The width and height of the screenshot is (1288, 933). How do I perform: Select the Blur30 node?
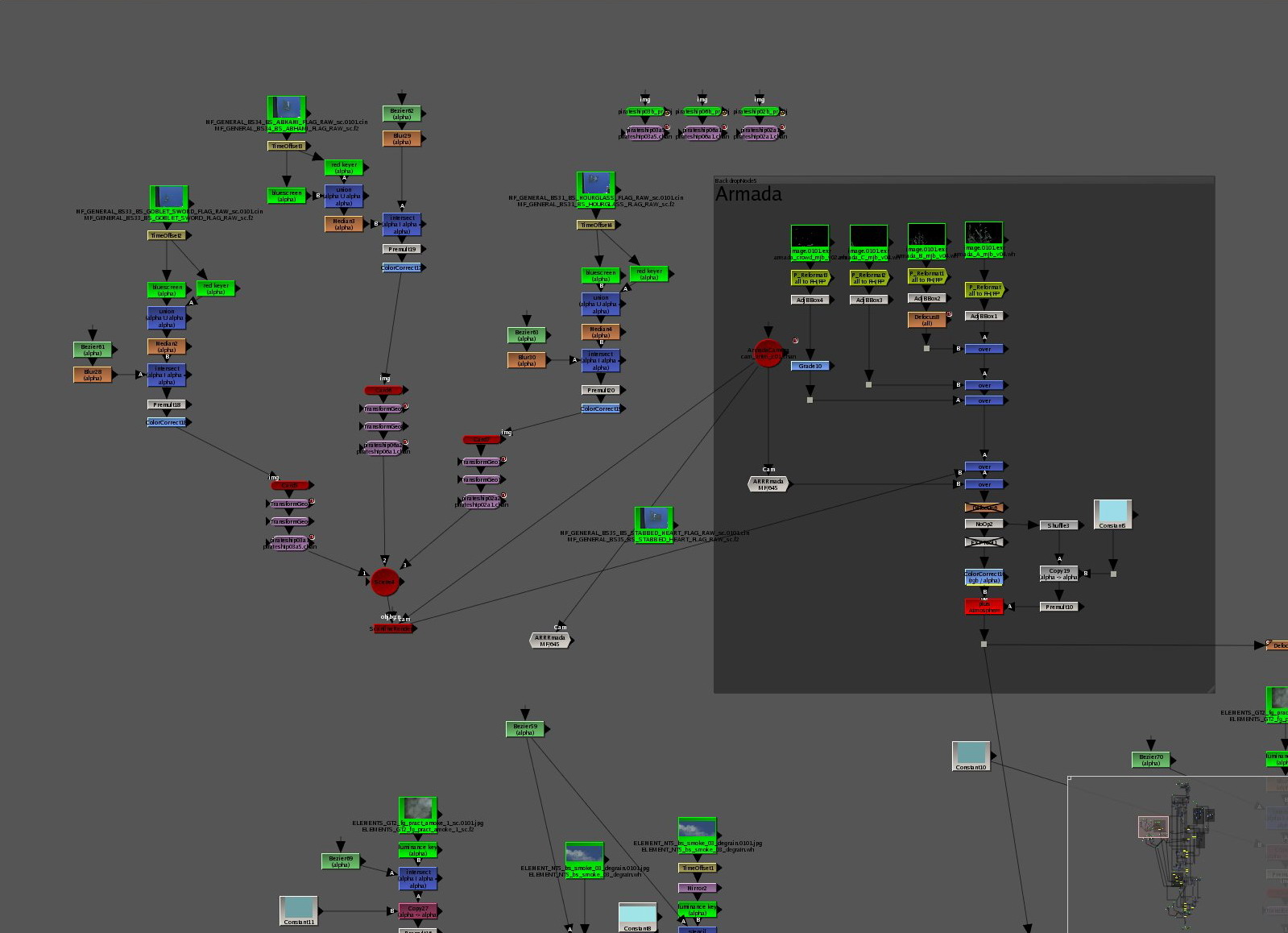[x=527, y=360]
